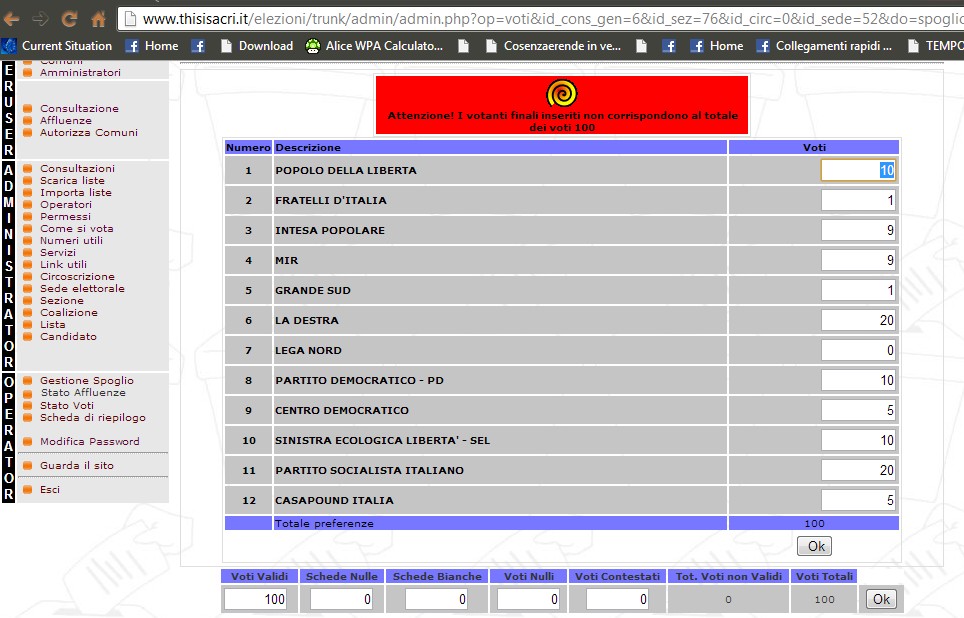Open Candidato in the sidebar

tap(68, 336)
